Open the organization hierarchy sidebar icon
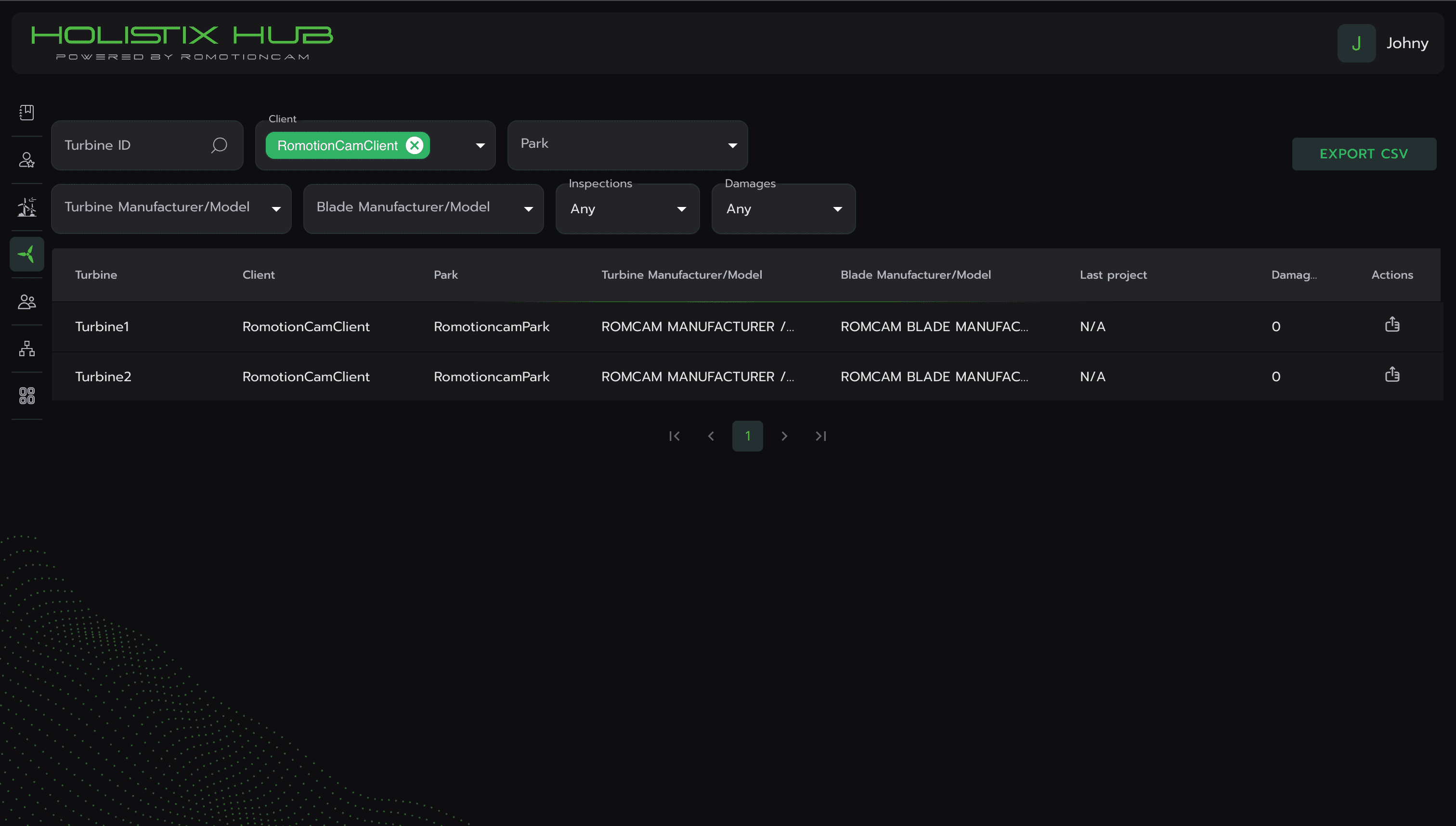The image size is (1456, 826). click(x=26, y=348)
